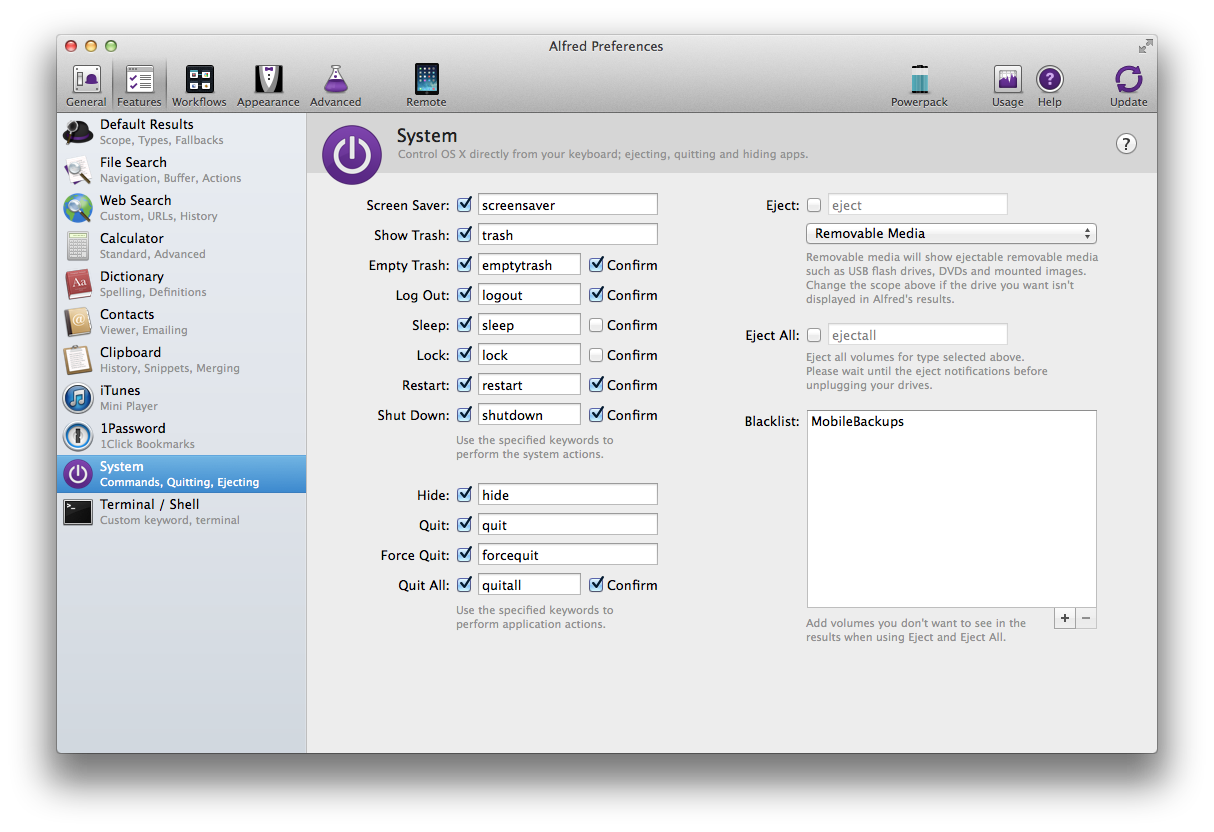This screenshot has width=1214, height=832.
Task: Disable the Sleep keyword checkbox
Action: tap(464, 325)
